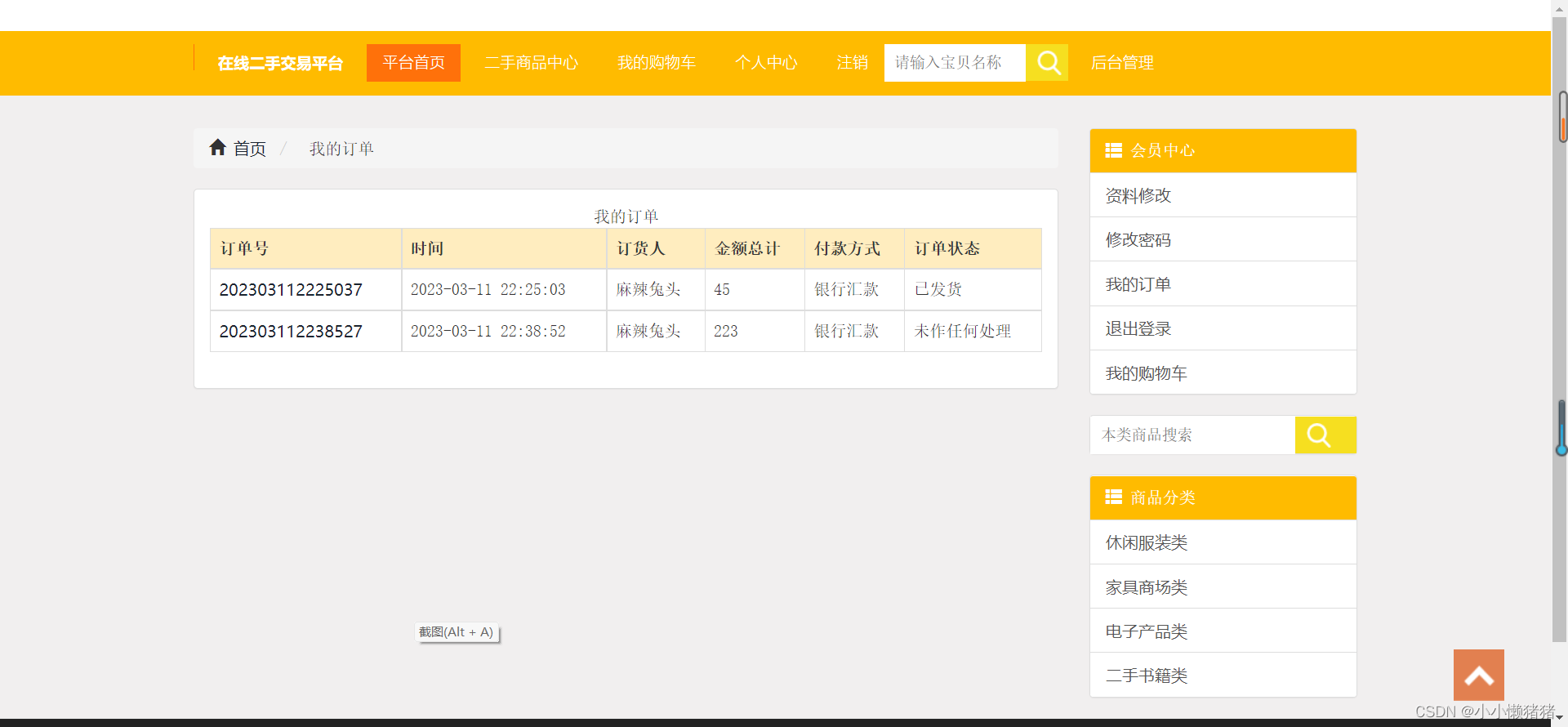The height and width of the screenshot is (727, 1568).
Task: Click the 金额总计 column header
Action: (x=755, y=248)
